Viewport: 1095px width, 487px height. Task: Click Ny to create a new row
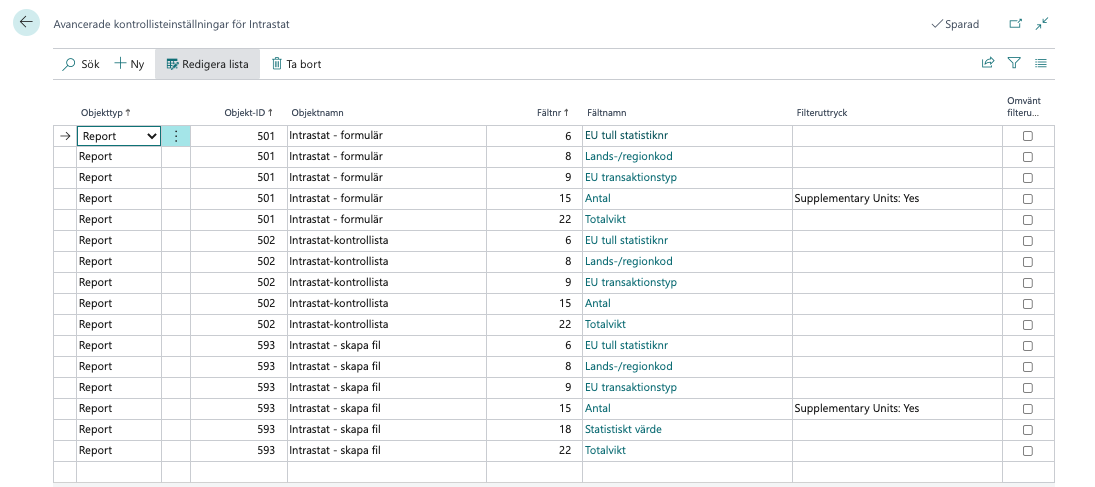click(x=130, y=64)
